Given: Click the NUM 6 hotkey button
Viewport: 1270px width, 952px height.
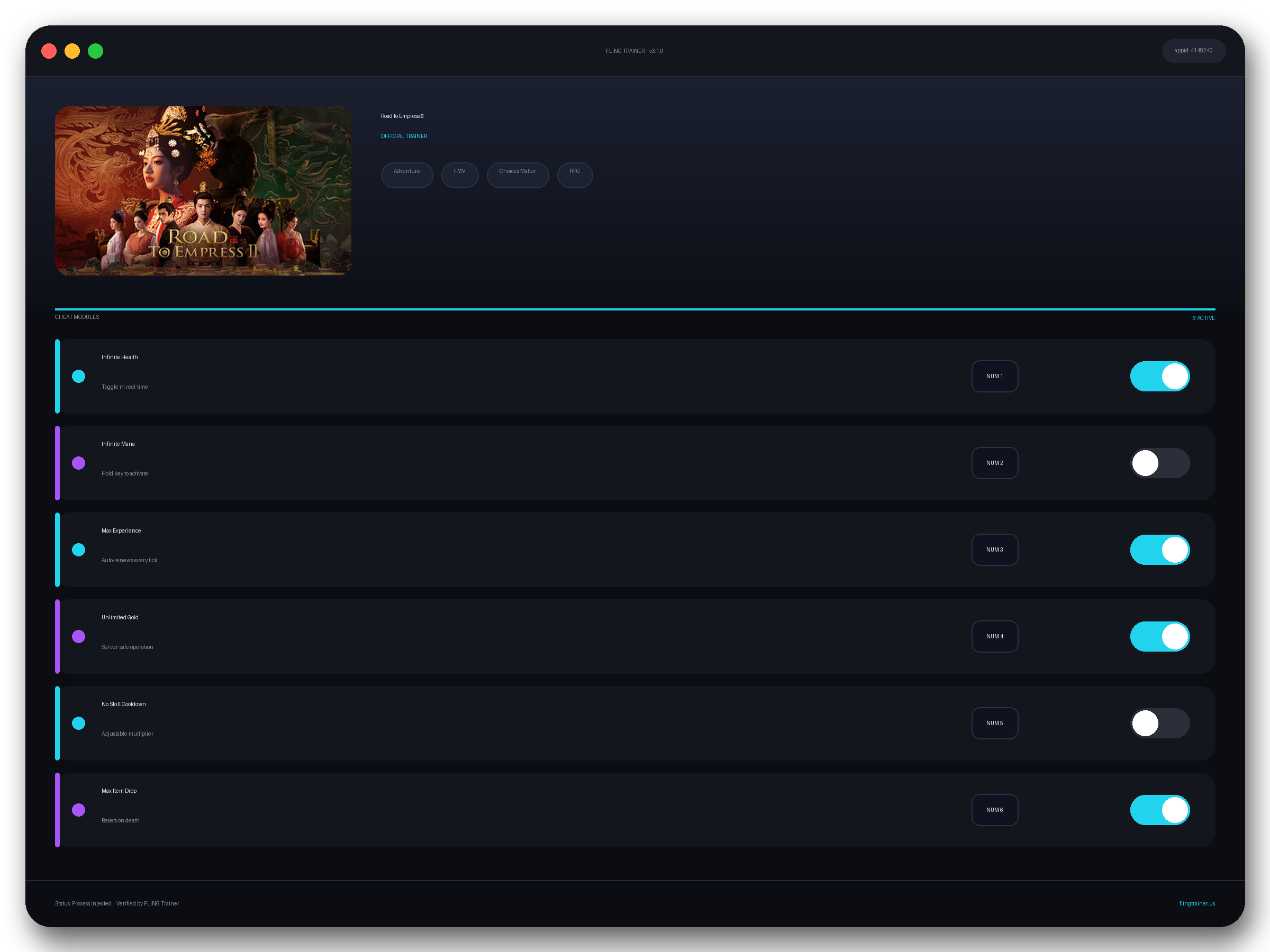Looking at the screenshot, I should tap(994, 810).
